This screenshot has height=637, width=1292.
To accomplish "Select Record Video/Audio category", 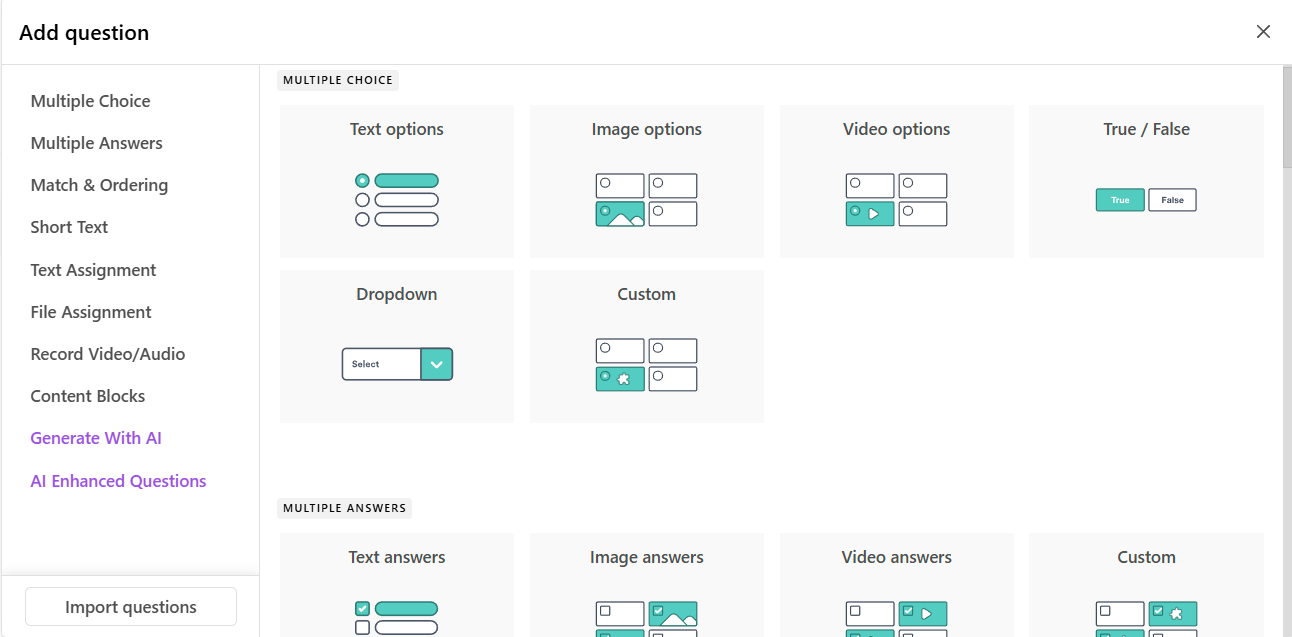I will [108, 354].
